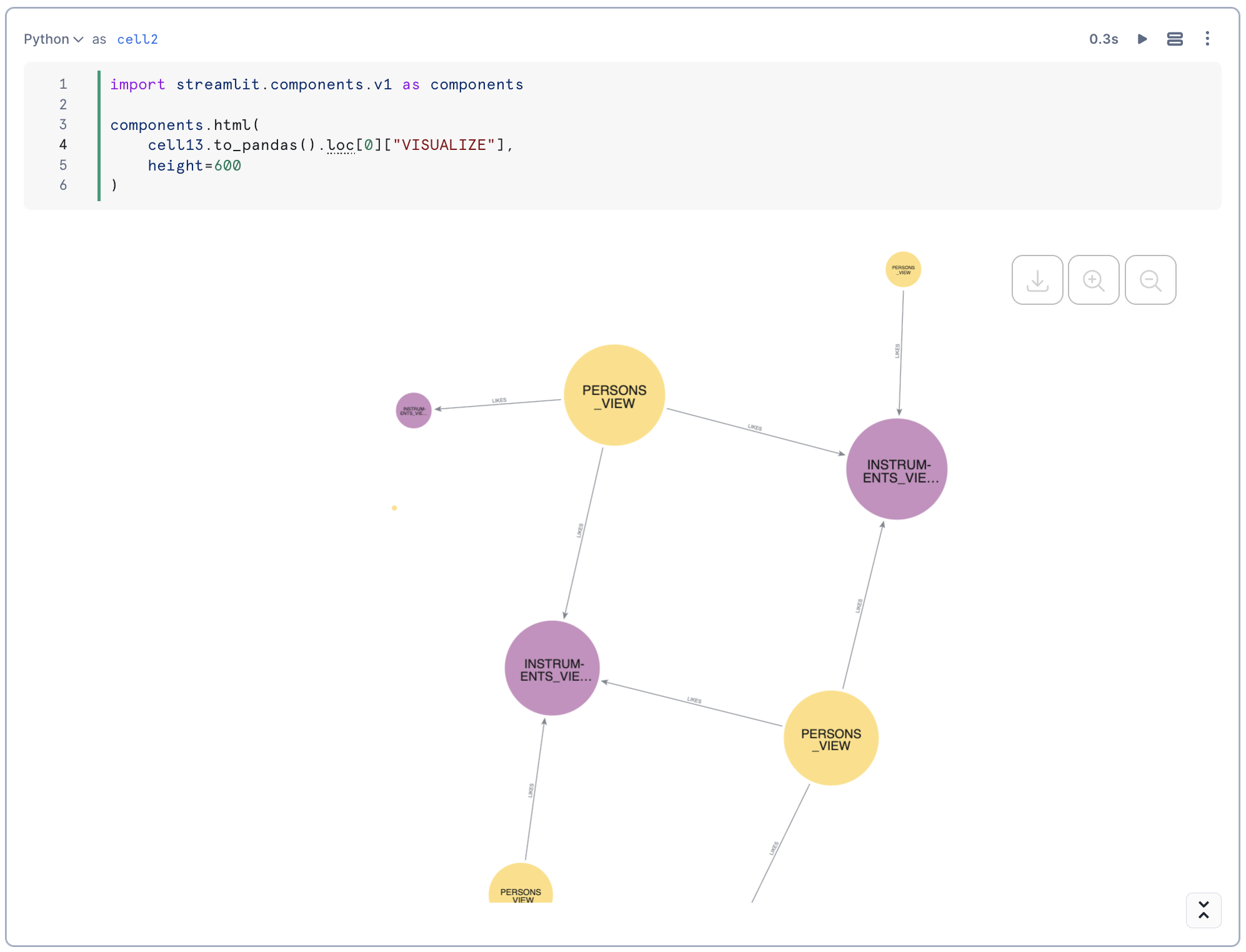Click line number 4 in the gutter
Image resolution: width=1246 pixels, height=952 pixels.
point(63,145)
